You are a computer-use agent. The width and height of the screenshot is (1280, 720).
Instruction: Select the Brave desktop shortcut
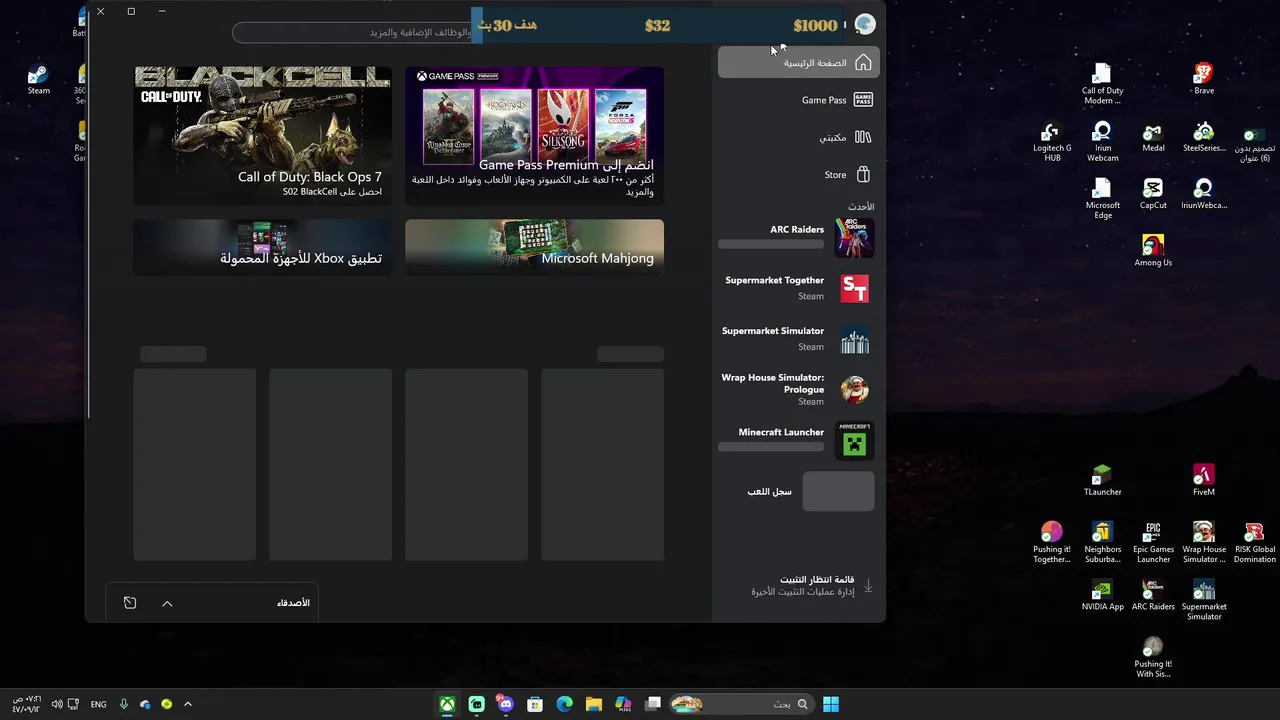[1204, 80]
